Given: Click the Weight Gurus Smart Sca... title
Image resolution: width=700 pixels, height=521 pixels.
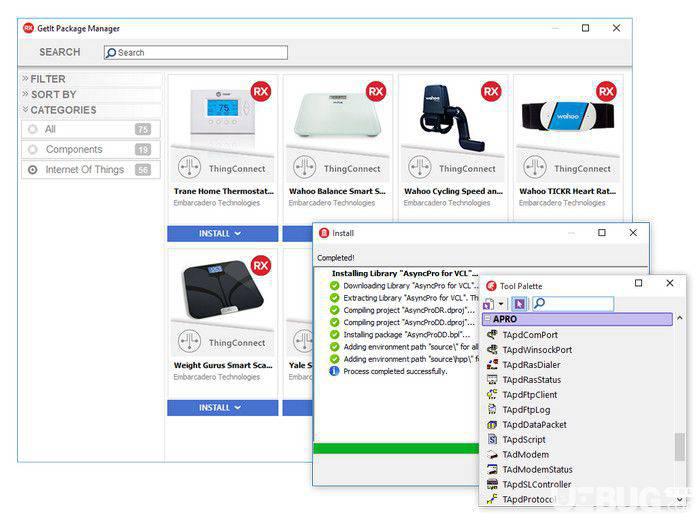Looking at the screenshot, I should click(223, 365).
